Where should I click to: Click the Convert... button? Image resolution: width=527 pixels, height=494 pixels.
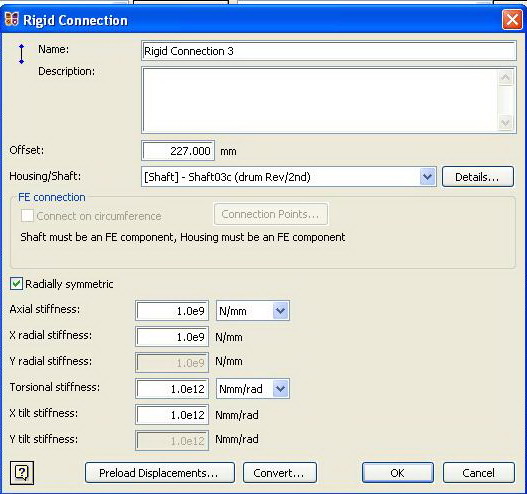[280, 473]
